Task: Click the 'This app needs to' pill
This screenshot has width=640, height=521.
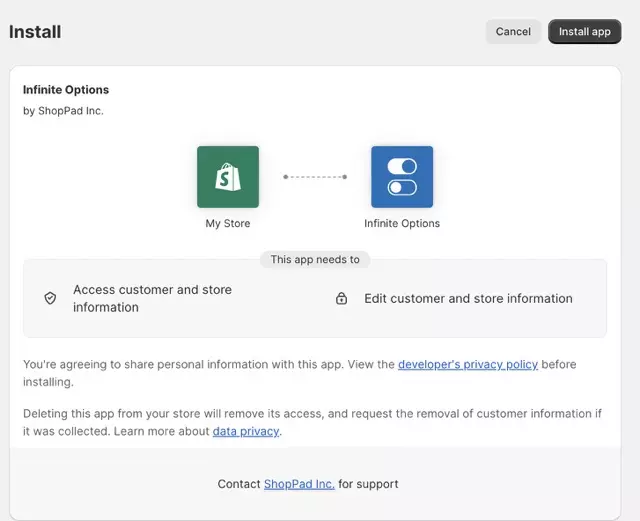Action: [315, 259]
